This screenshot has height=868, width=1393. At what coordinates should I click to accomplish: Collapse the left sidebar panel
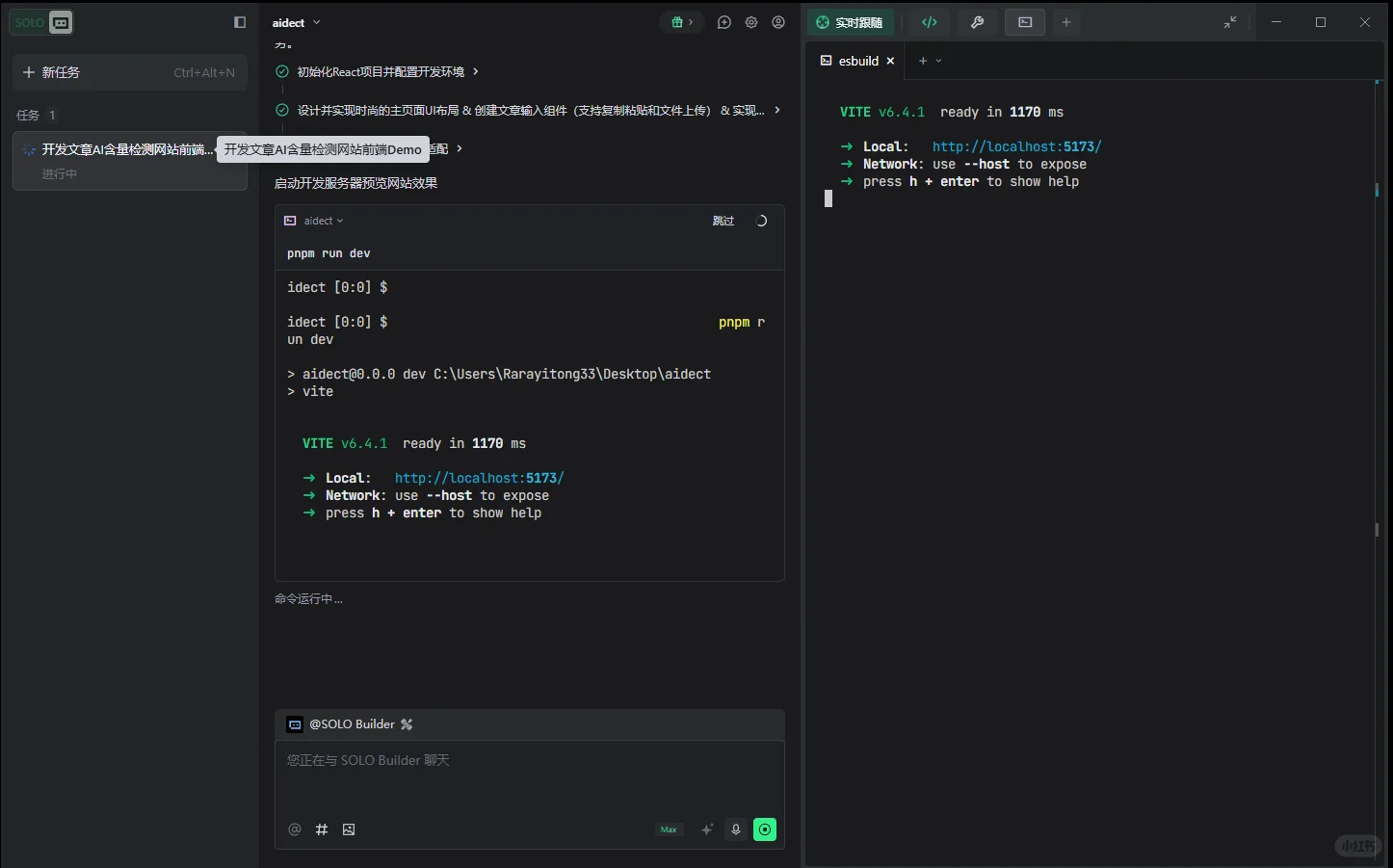coord(240,22)
